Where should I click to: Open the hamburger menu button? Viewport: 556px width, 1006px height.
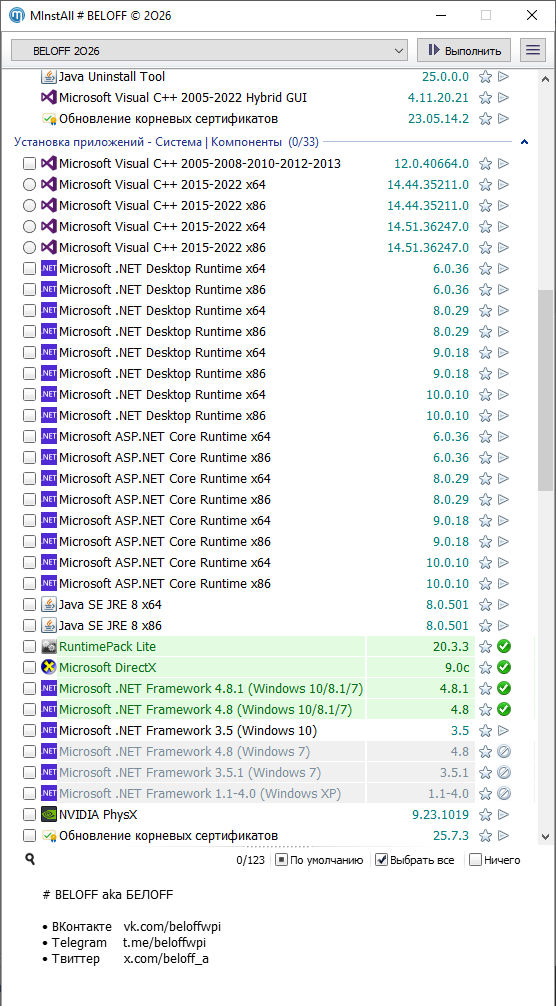tap(532, 49)
